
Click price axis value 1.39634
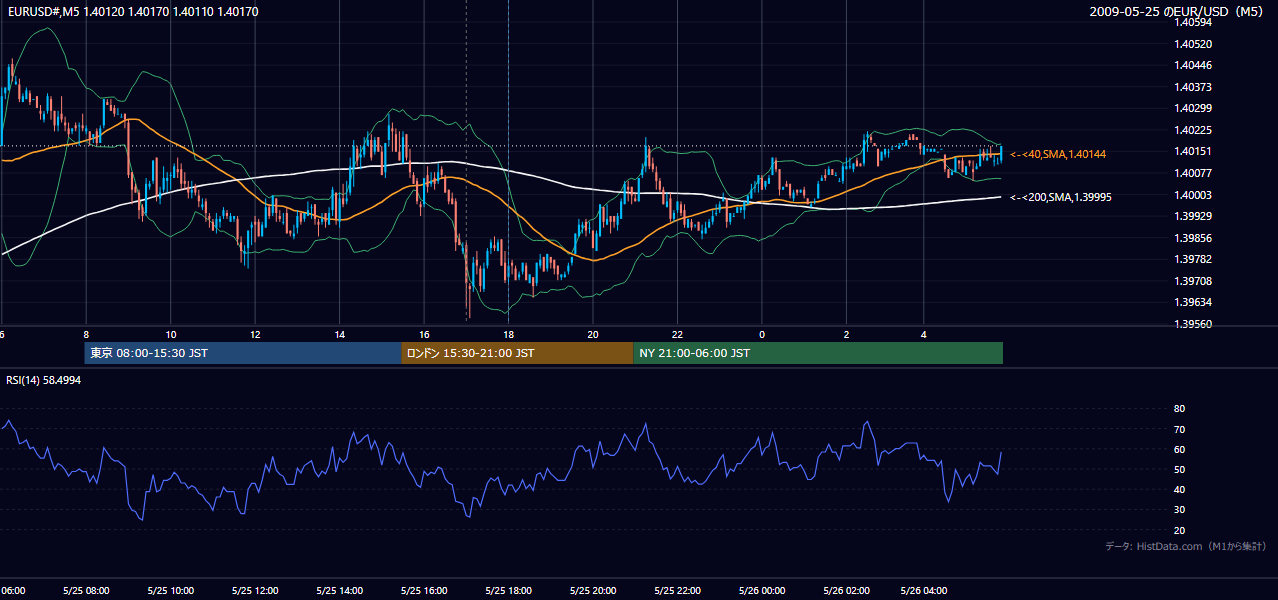tap(1193, 302)
